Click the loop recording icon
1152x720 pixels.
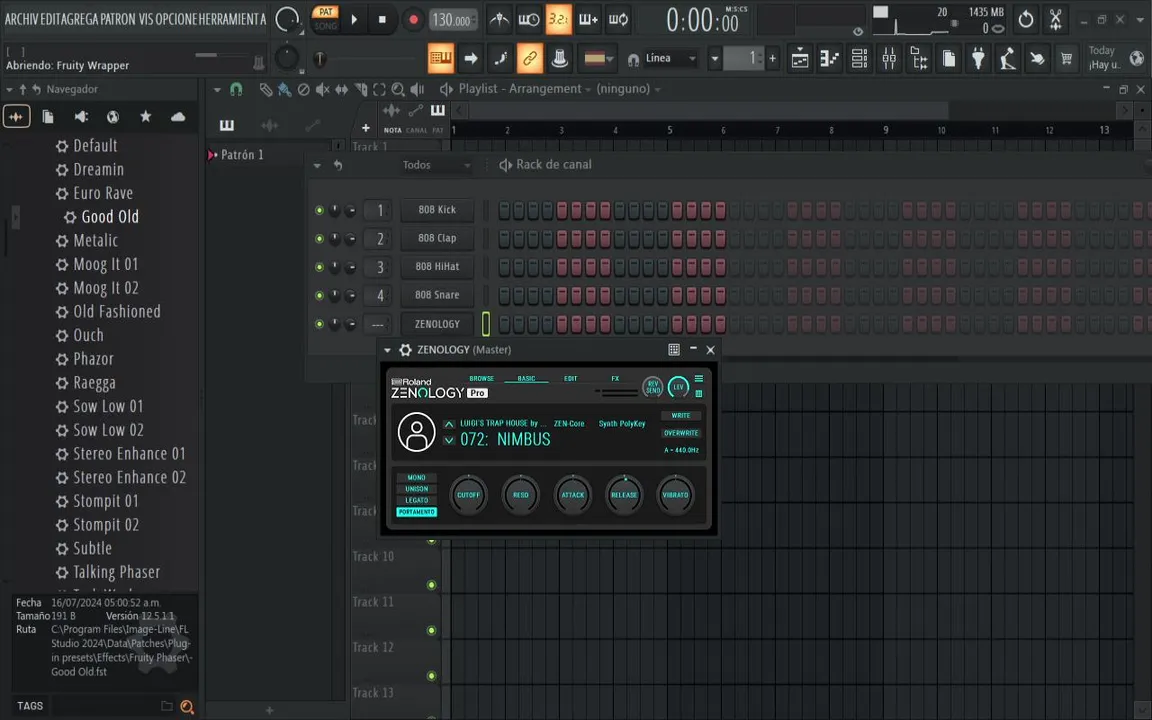coord(618,20)
